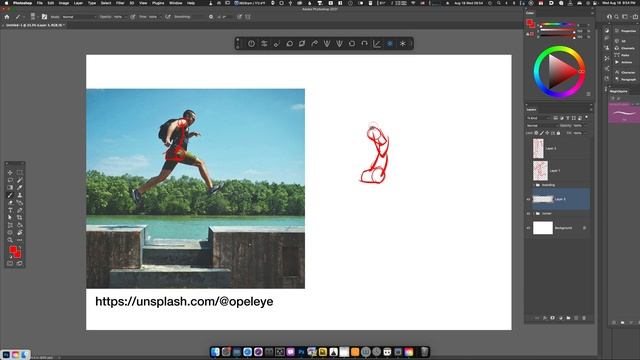Open the fx layer style button

(x=545, y=318)
